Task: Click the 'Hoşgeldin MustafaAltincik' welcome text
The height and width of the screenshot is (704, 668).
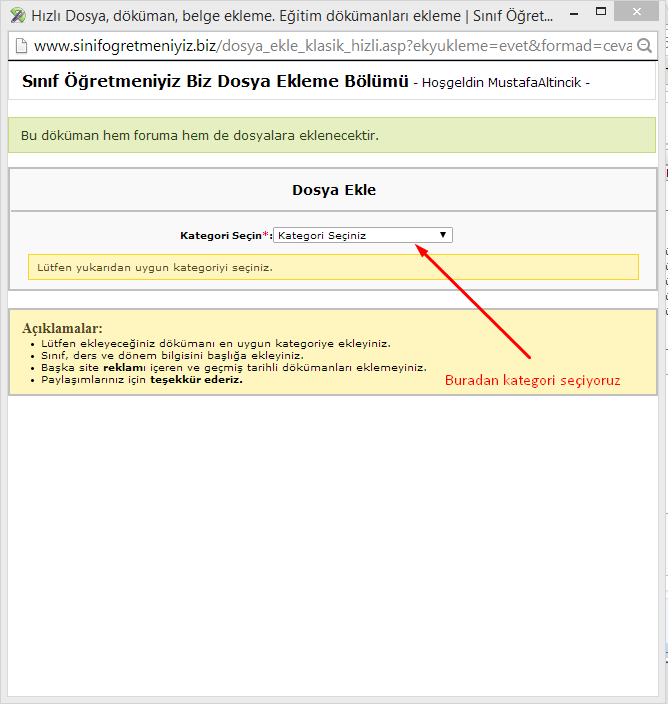Action: 505,83
